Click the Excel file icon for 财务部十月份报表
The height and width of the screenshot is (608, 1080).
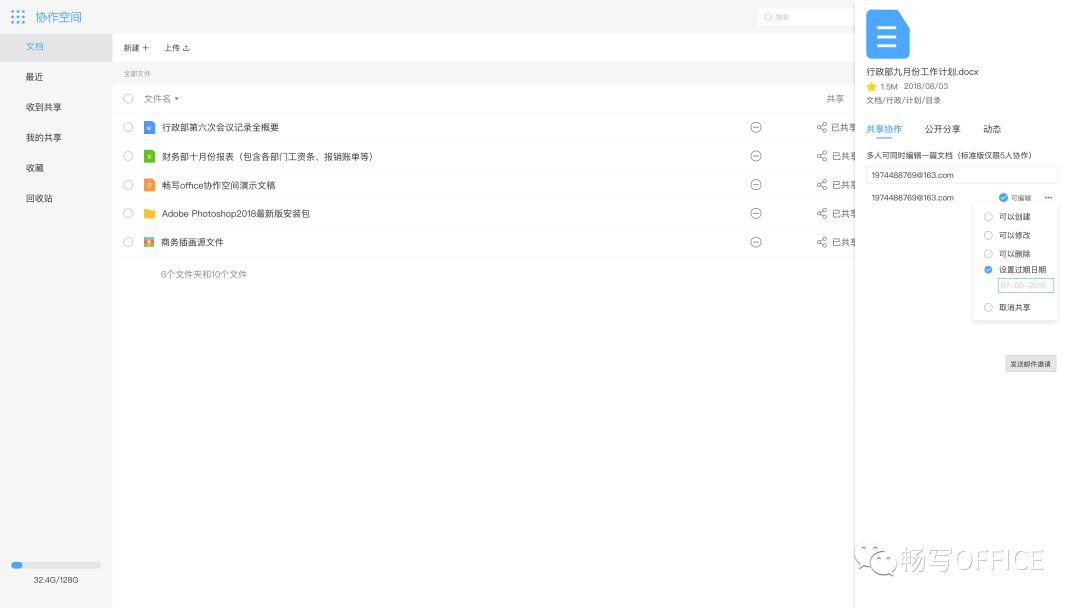tap(149, 156)
